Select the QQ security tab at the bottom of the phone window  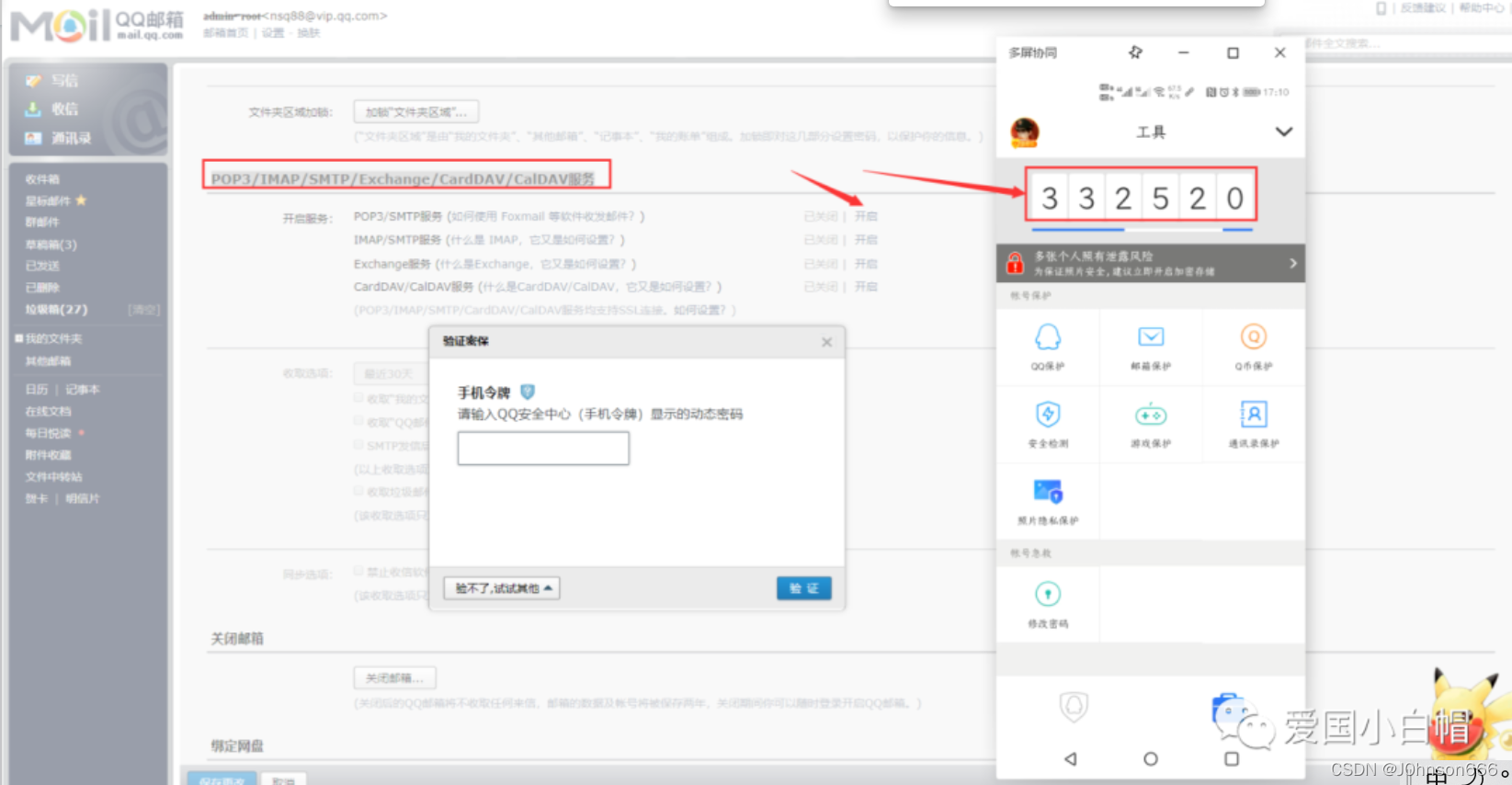click(1074, 706)
